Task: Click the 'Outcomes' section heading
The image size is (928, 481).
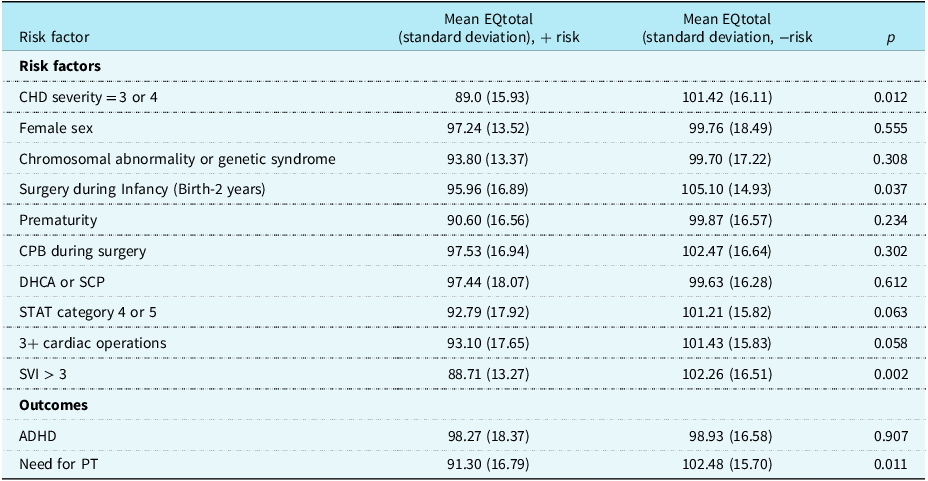Action: coord(53,405)
